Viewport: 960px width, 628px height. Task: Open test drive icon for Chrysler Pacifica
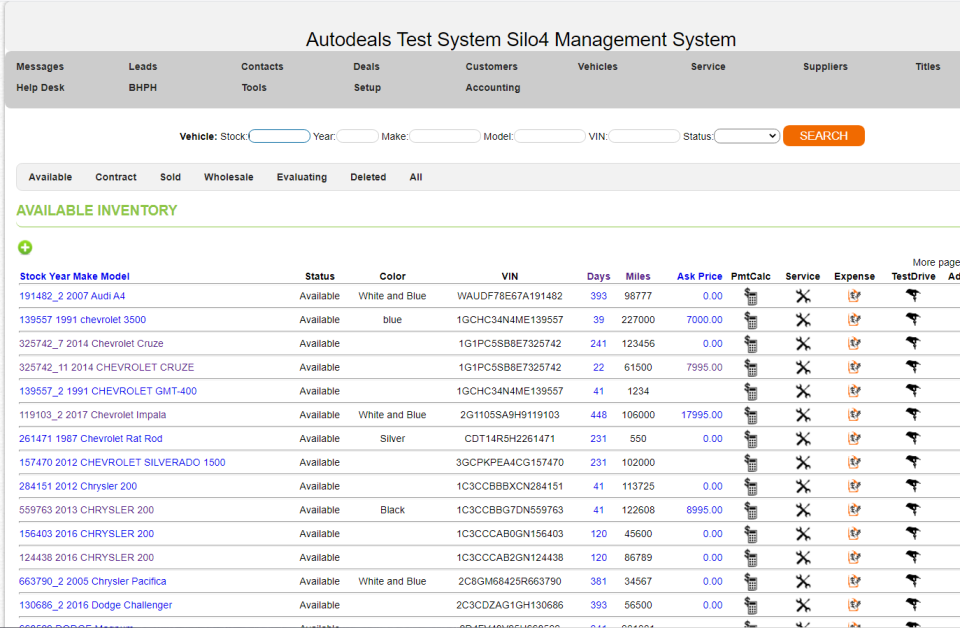click(x=913, y=581)
